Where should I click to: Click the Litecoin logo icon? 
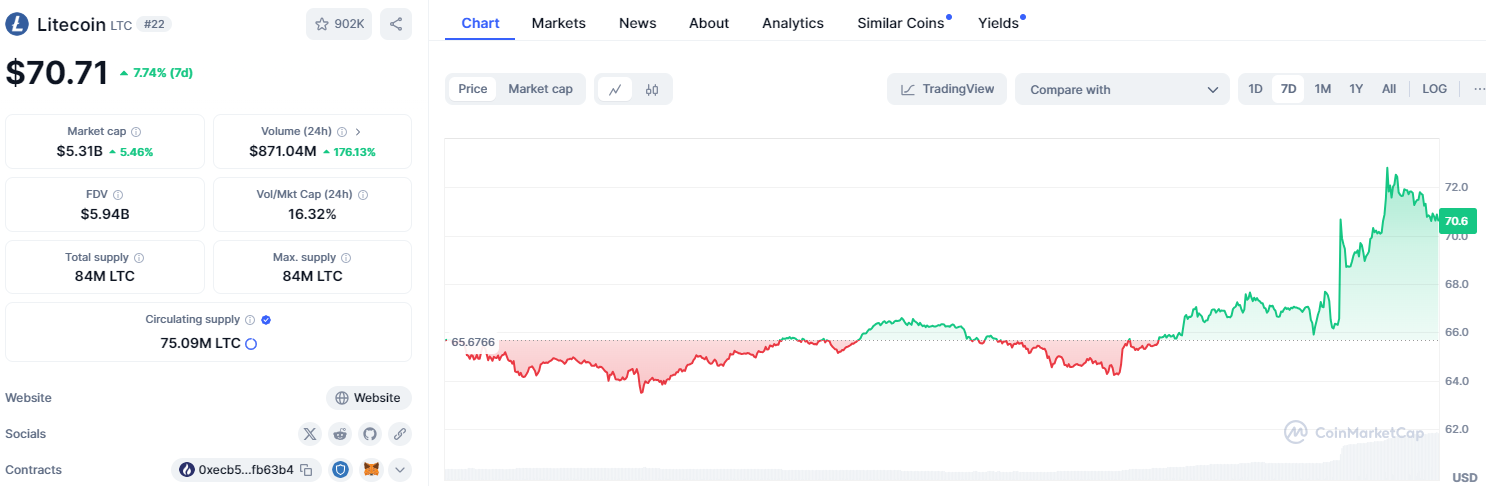click(17, 24)
